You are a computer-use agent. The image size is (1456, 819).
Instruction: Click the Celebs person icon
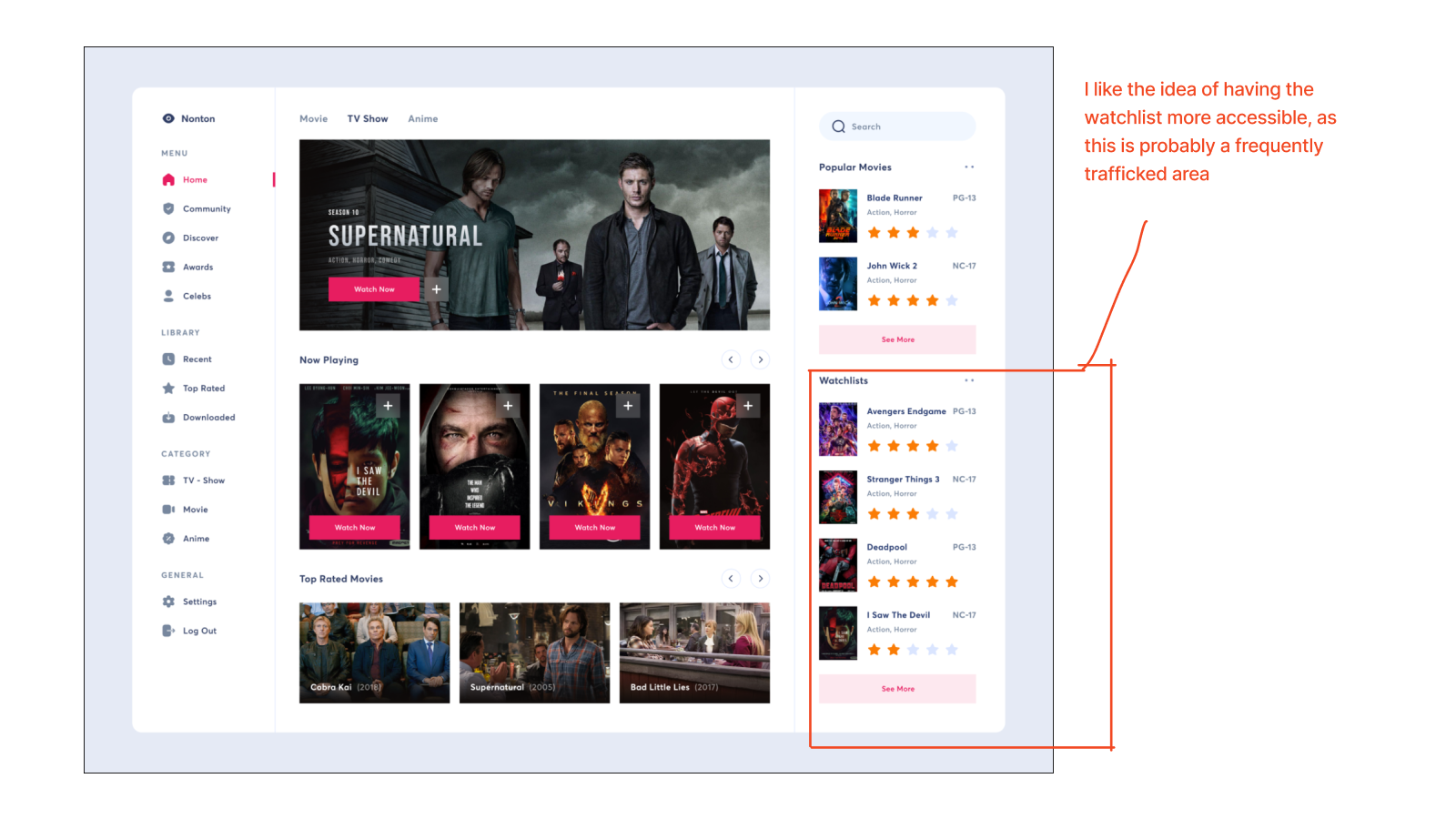coord(168,296)
